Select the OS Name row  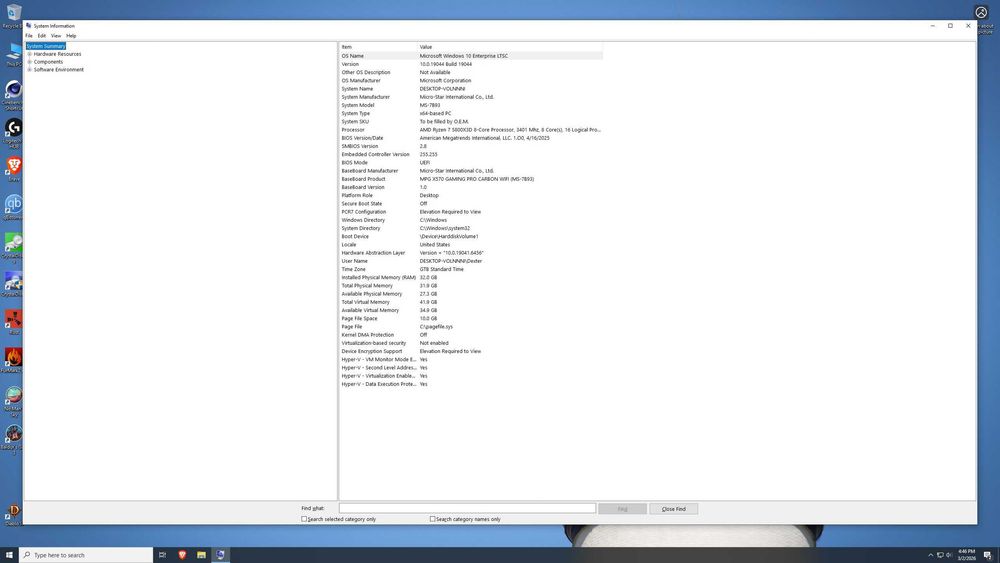(x=471, y=55)
